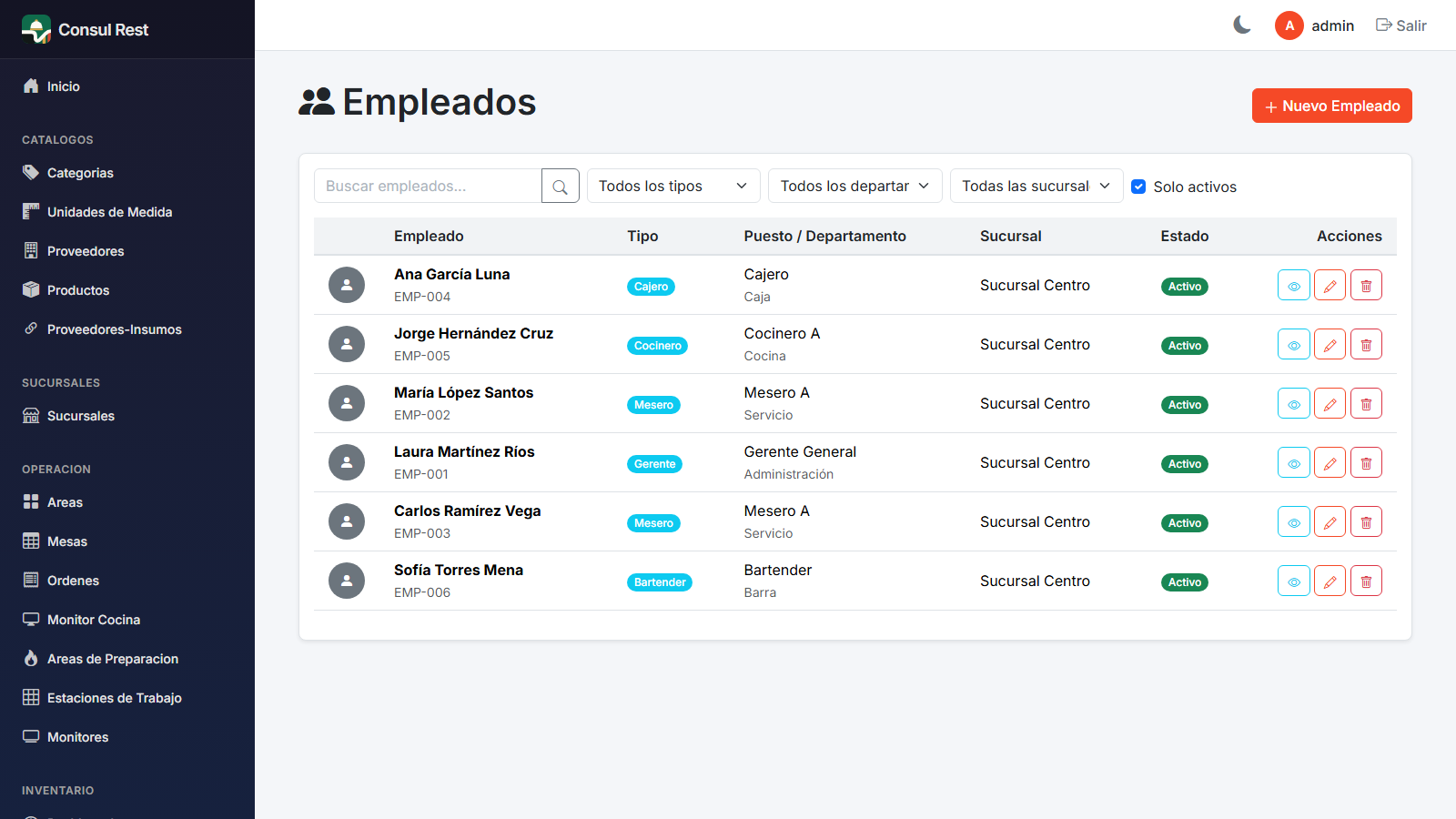The height and width of the screenshot is (819, 1456).
Task: Click the Empleado column header
Action: (x=429, y=236)
